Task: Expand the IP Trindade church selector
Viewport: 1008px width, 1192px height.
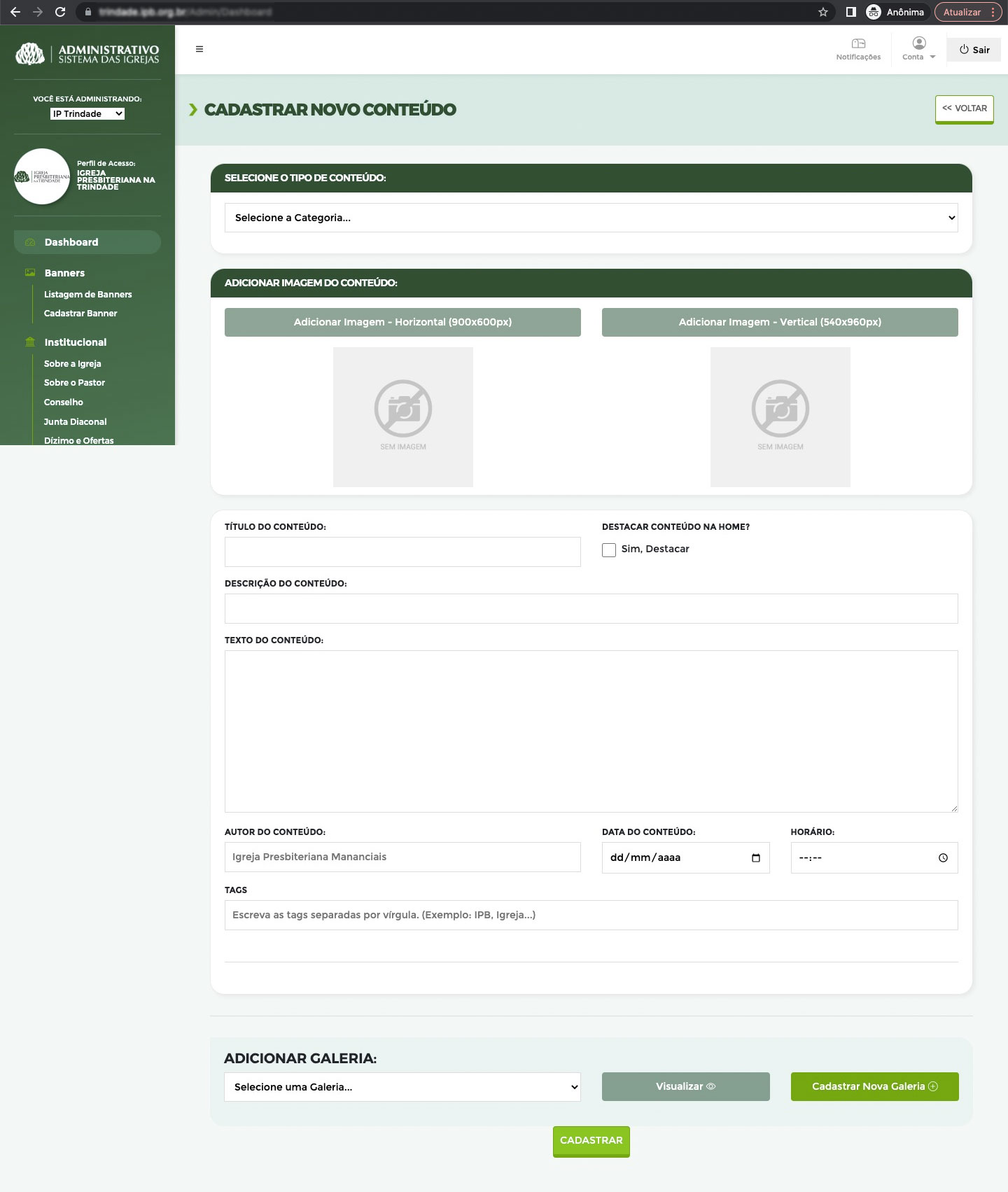Action: point(87,114)
